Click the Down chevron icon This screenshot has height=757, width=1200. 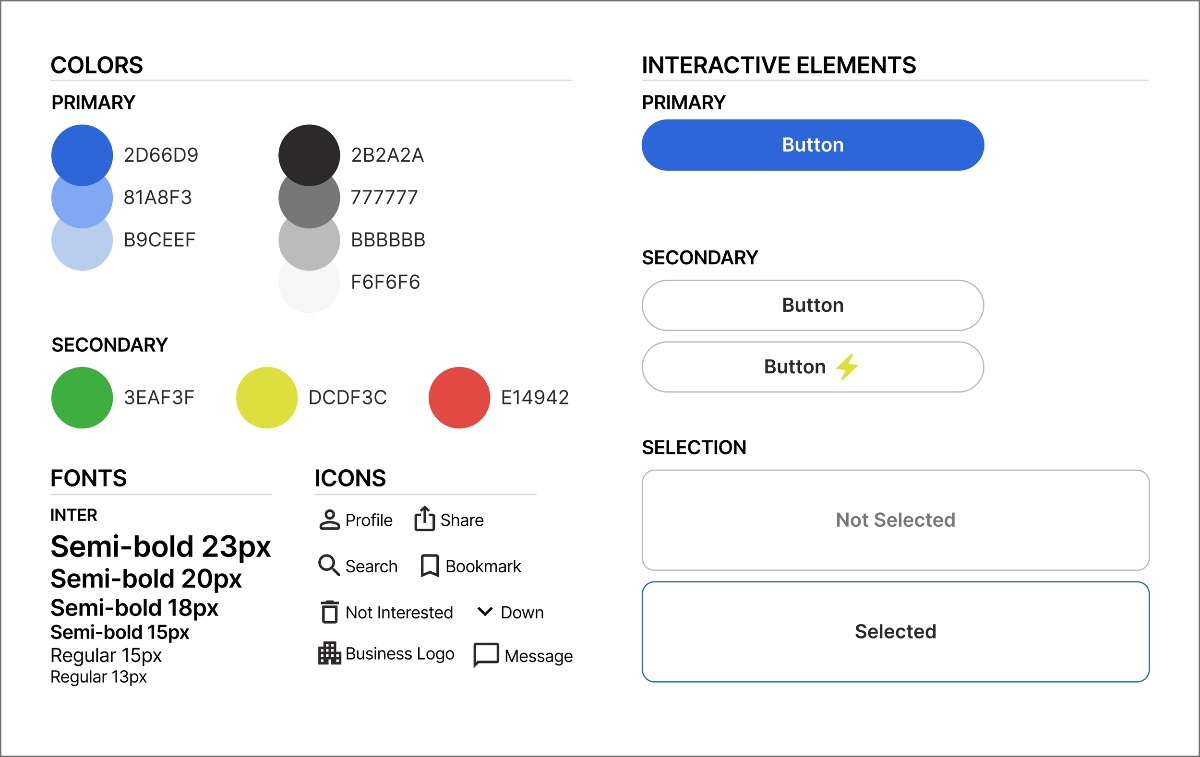point(485,612)
